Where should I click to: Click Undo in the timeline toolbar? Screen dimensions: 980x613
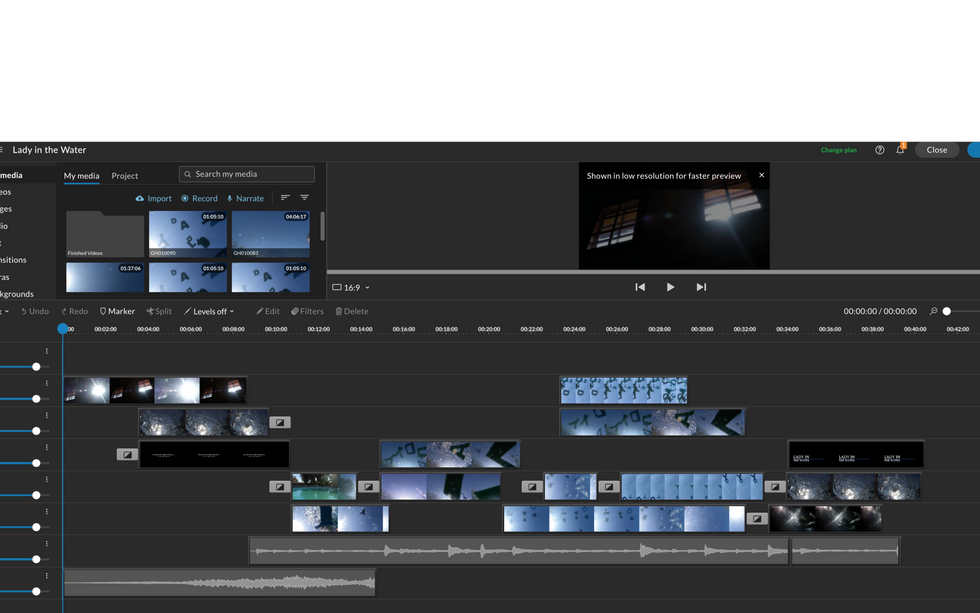35,311
